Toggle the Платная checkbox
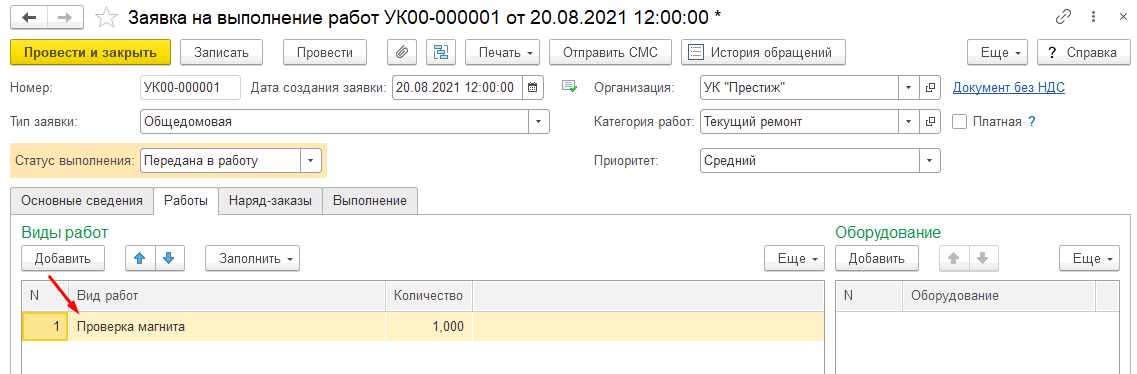Viewport: 1137px width, 374px height. point(959,122)
